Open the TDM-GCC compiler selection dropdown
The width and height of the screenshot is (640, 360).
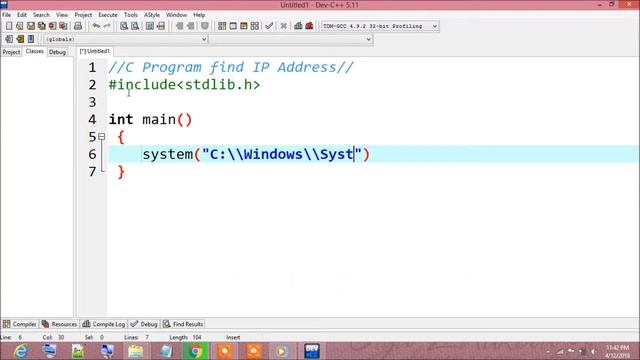380,26
